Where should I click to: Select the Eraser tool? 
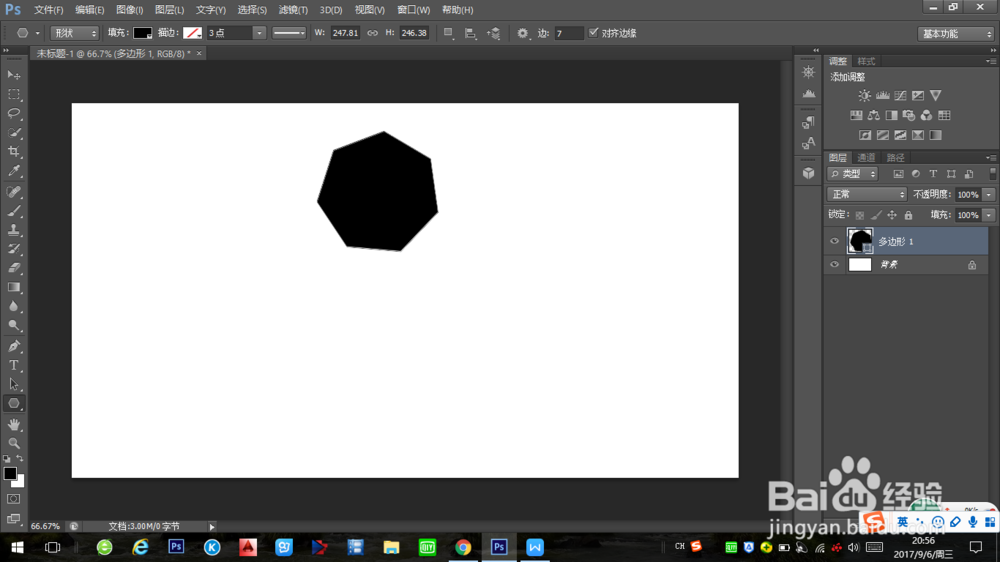coord(13,268)
